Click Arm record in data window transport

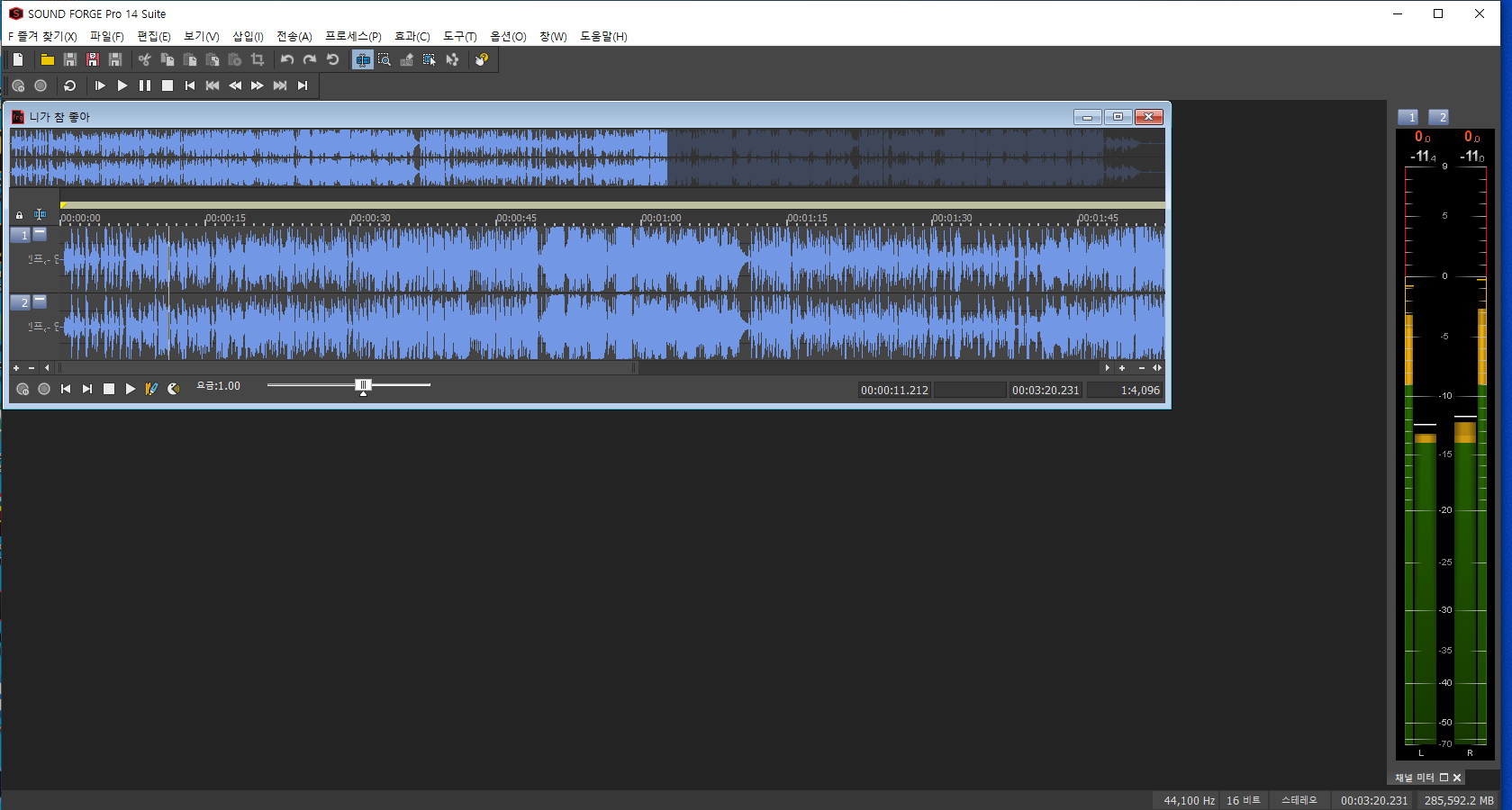pyautogui.click(x=23, y=389)
